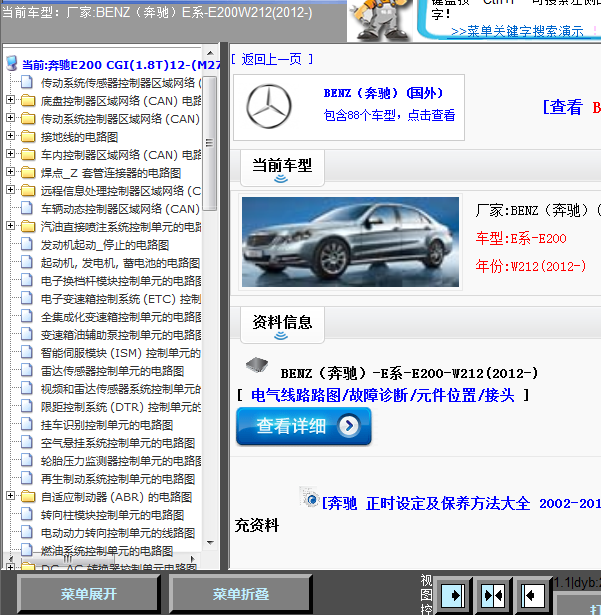Expand 焊点_Z 套管连接器的电路图 folder

pos(11,172)
